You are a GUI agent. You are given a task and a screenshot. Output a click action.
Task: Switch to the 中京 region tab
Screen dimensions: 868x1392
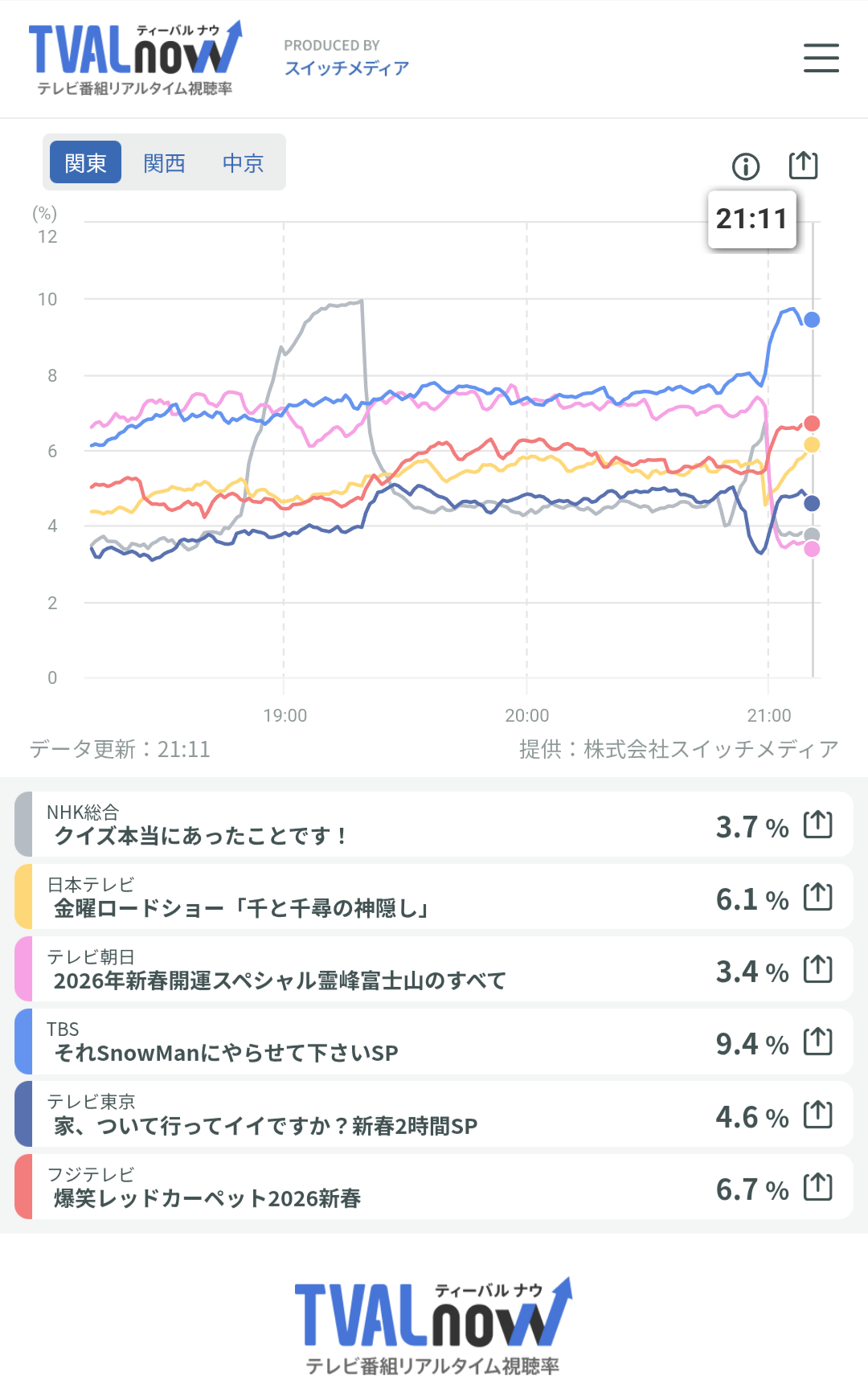pos(243,163)
